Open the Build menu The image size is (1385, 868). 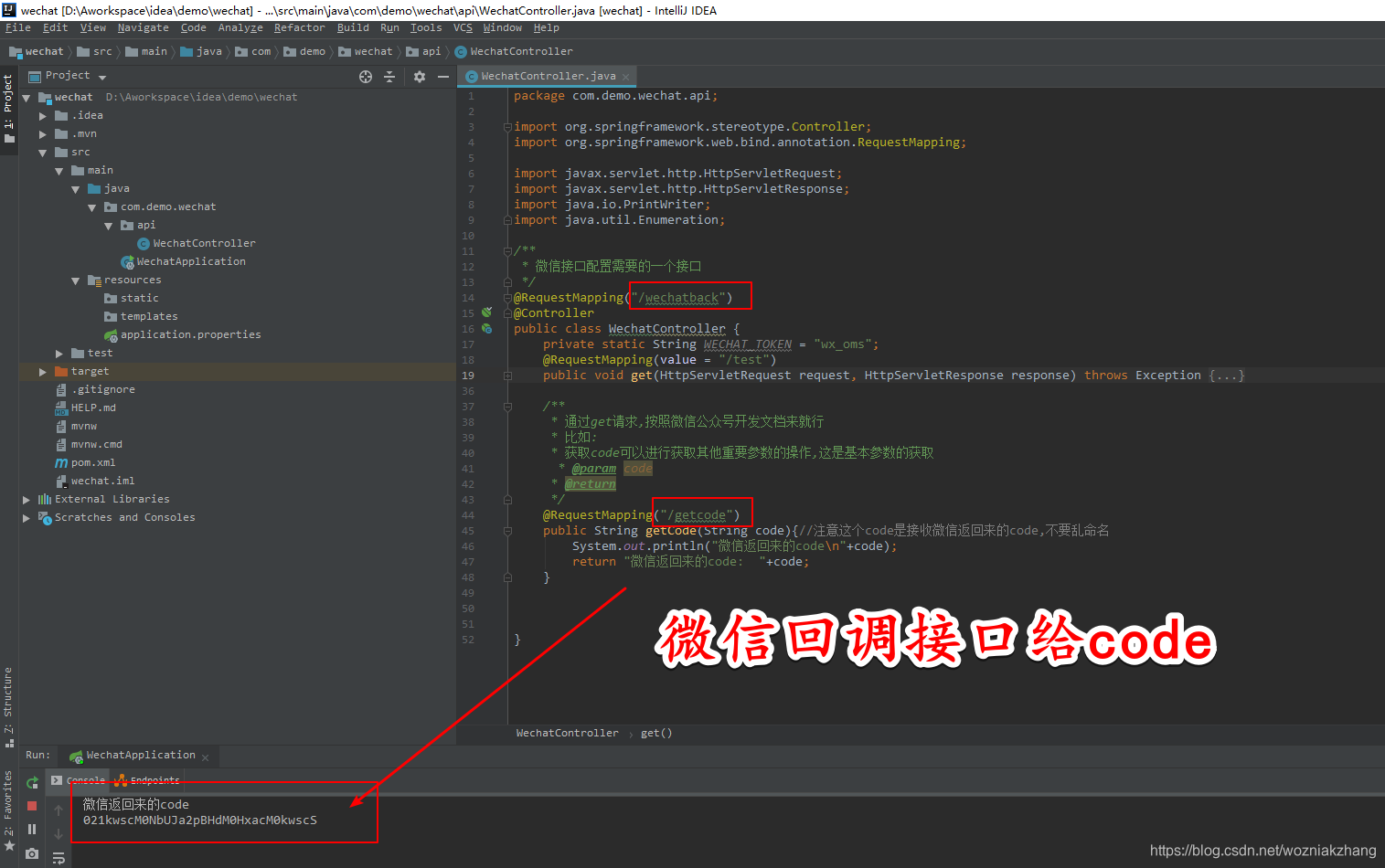pyautogui.click(x=353, y=28)
